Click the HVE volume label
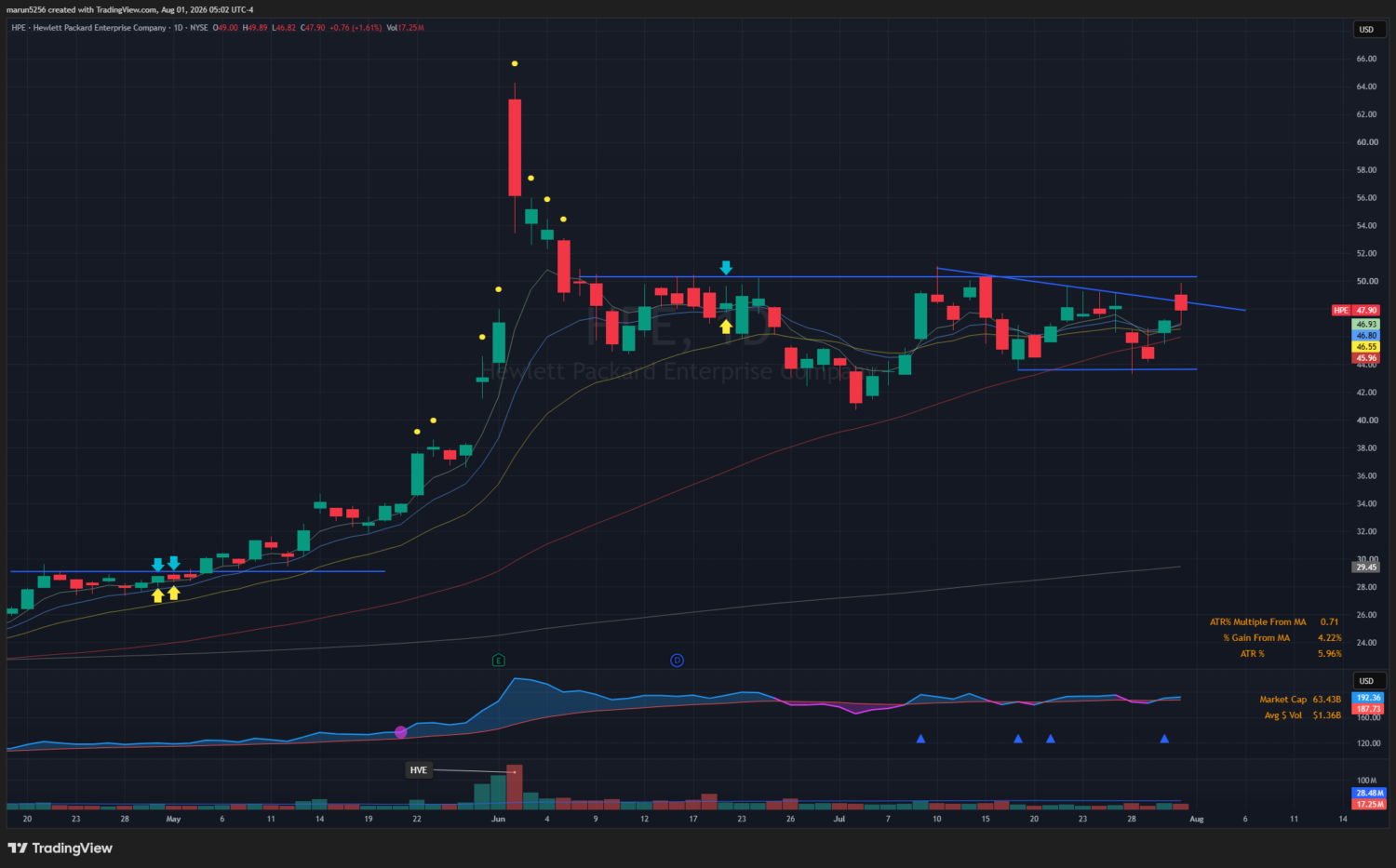The image size is (1396, 868). 419,770
